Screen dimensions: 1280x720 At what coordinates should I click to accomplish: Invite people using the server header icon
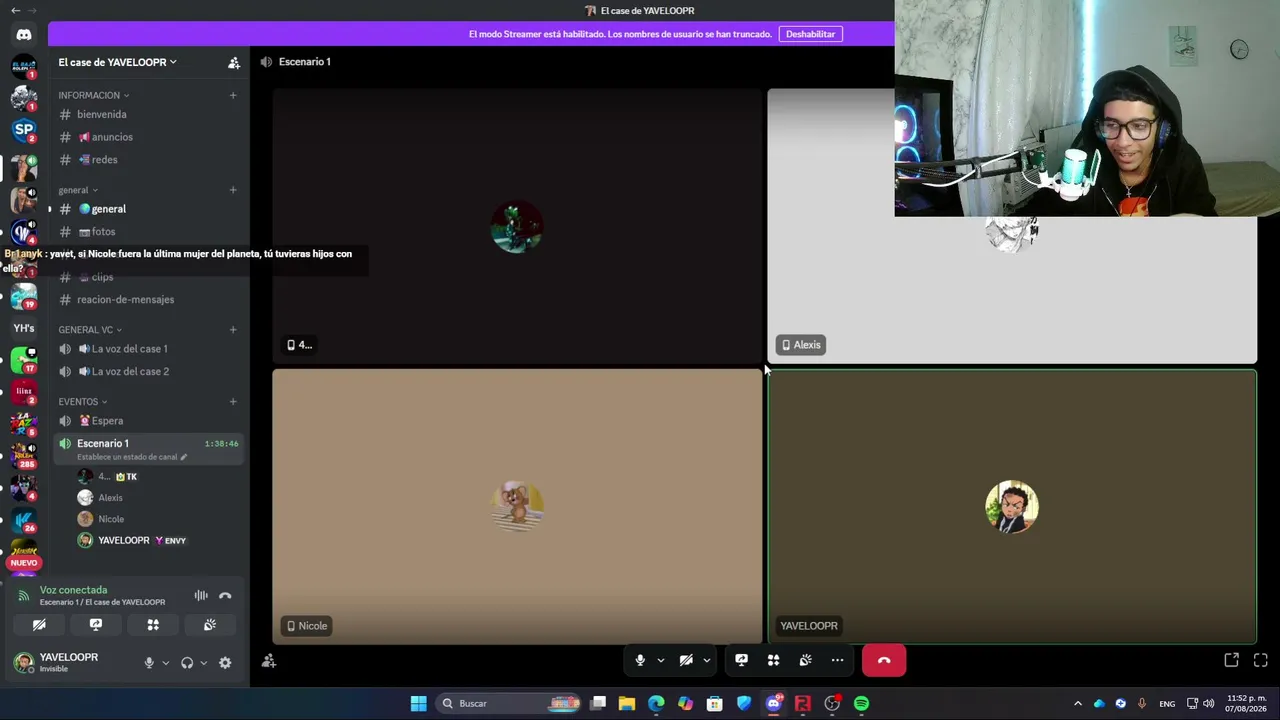pos(233,62)
